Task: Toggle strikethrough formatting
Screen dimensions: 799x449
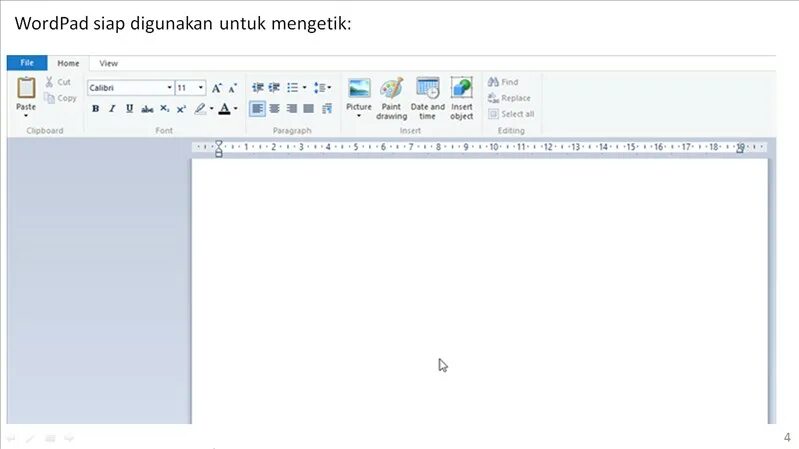Action: tap(147, 109)
